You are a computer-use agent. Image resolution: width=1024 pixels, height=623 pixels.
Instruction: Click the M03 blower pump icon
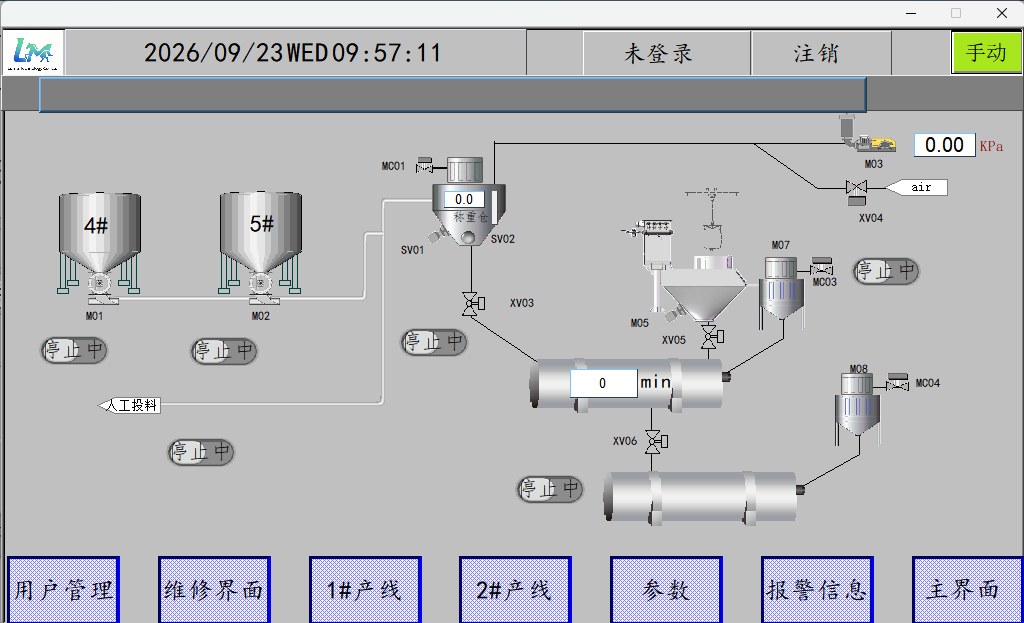click(875, 144)
